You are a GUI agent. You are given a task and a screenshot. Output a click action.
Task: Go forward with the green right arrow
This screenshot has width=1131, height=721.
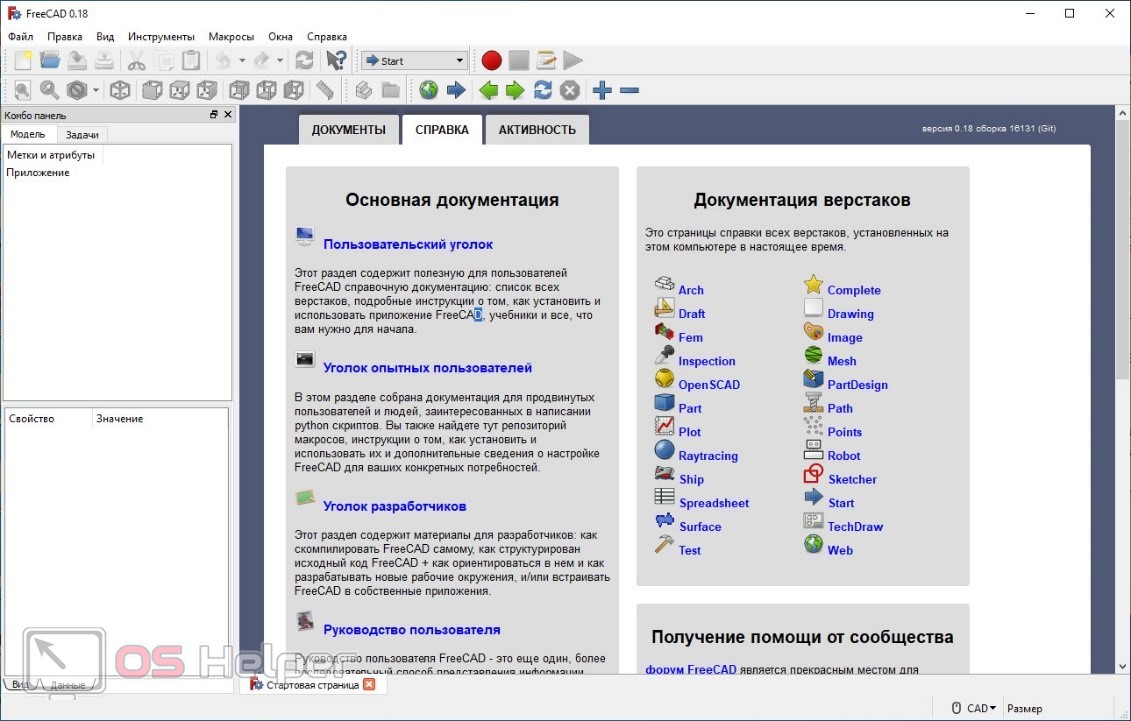point(515,90)
